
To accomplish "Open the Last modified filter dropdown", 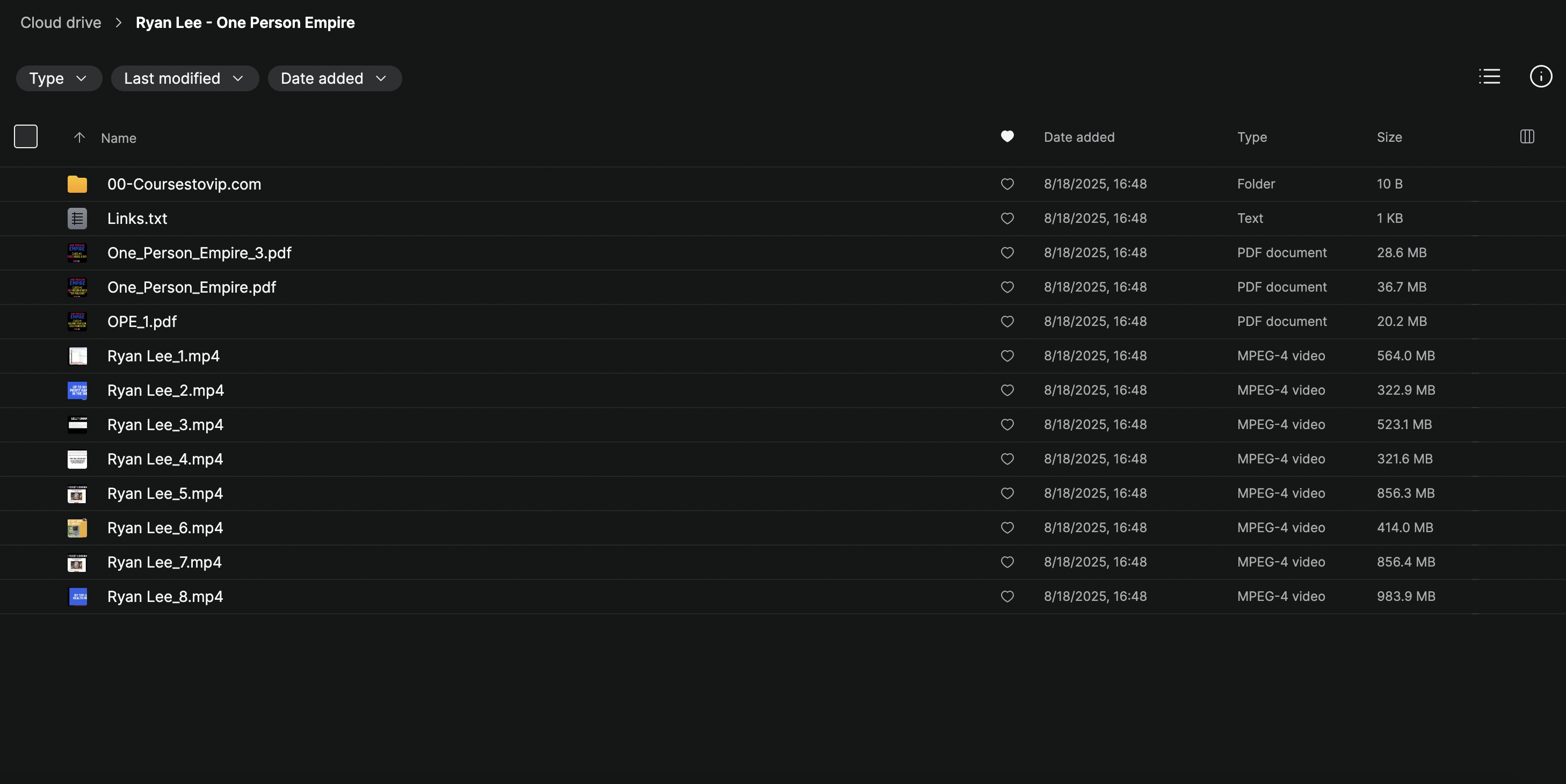I will [x=184, y=78].
